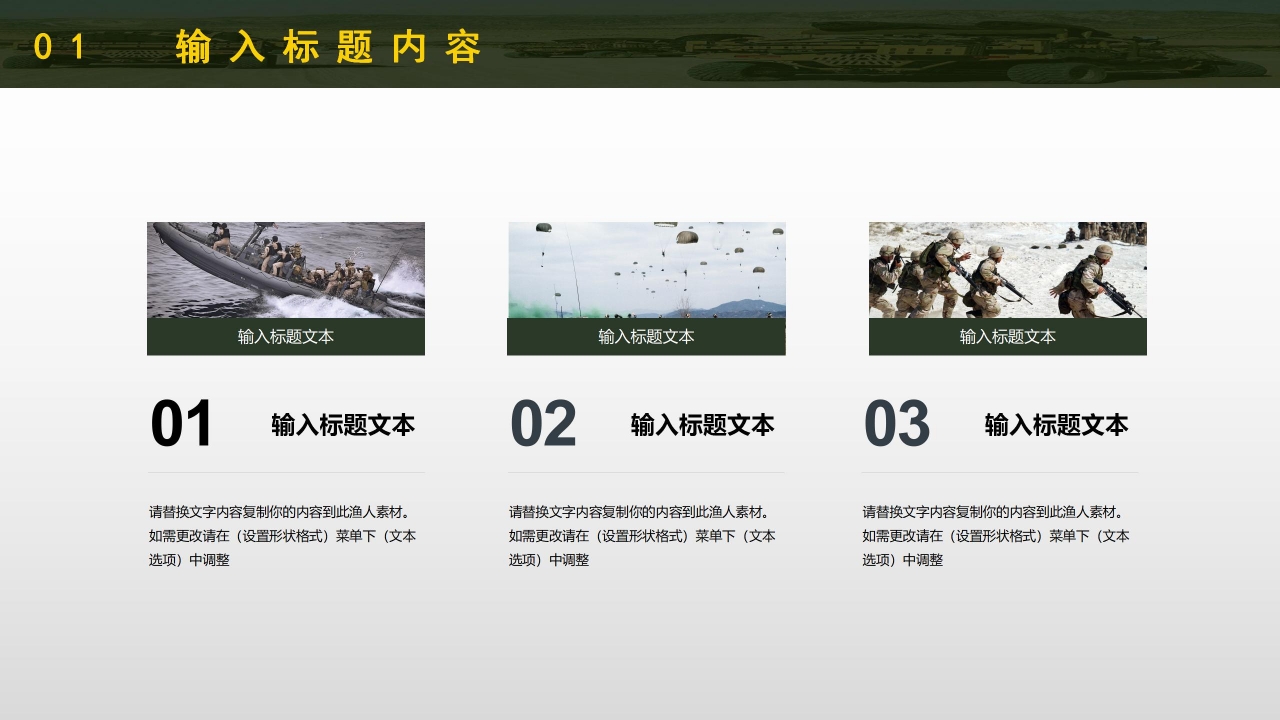Click the green caption bar under boat photo
Viewport: 1280px width, 720px height.
[286, 337]
